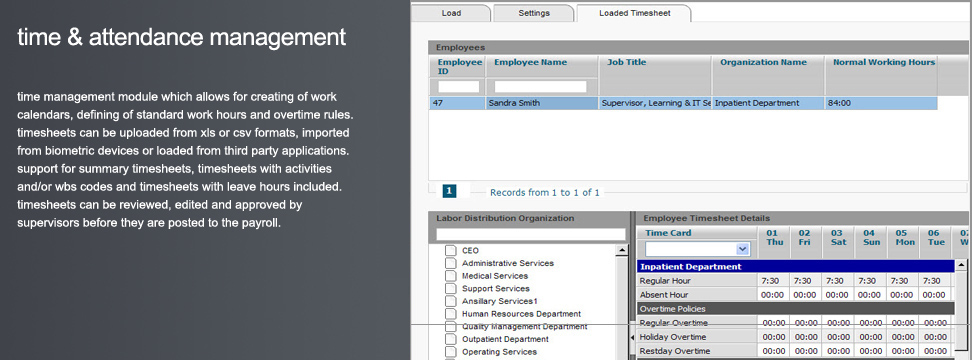
Task: Collapse the panel using the splitter arrow
Action: pos(632,337)
